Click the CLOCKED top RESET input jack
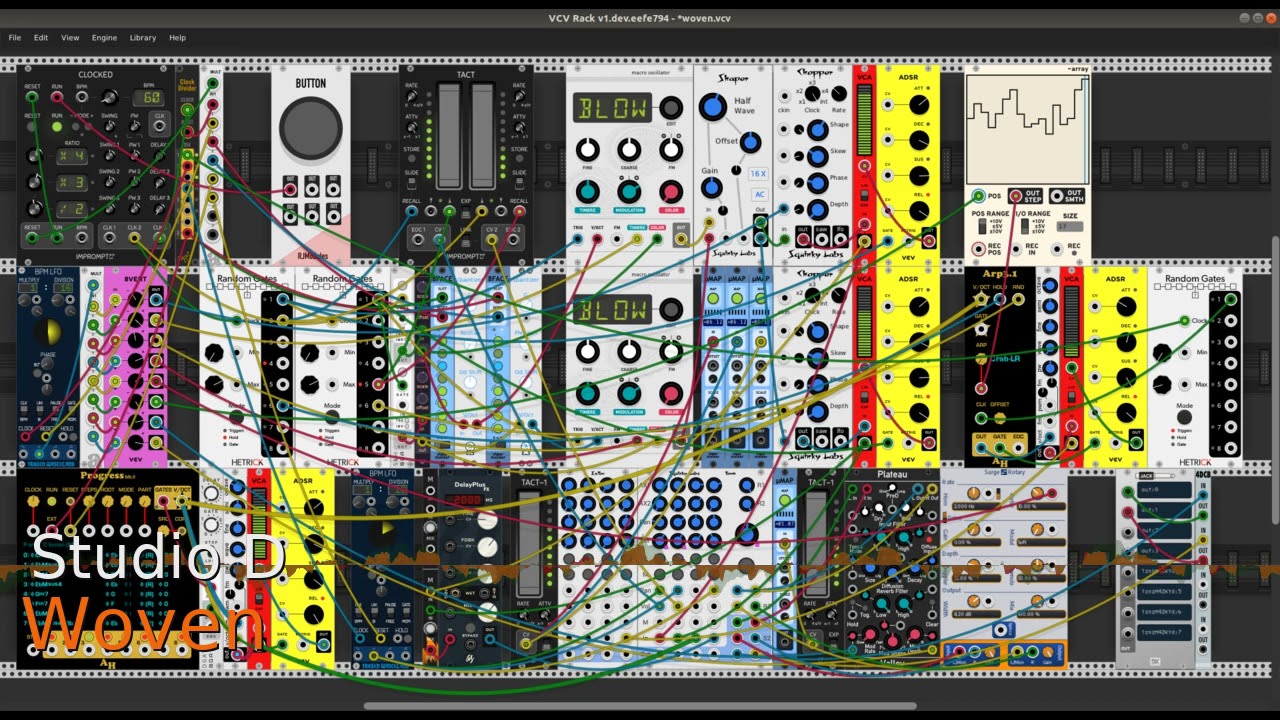This screenshot has width=1280, height=720. click(33, 98)
